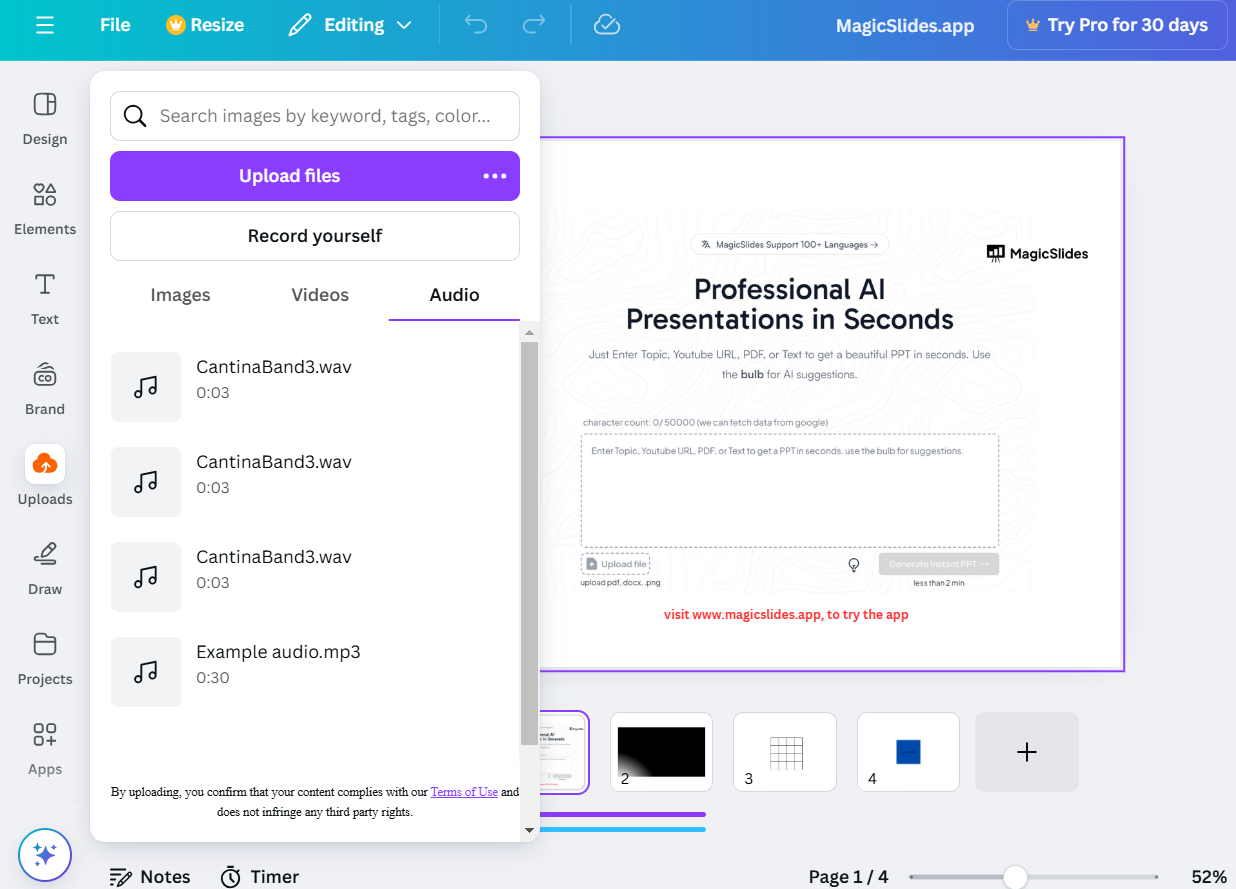1236x889 pixels.
Task: Open the Draw sidebar panel
Action: point(45,569)
